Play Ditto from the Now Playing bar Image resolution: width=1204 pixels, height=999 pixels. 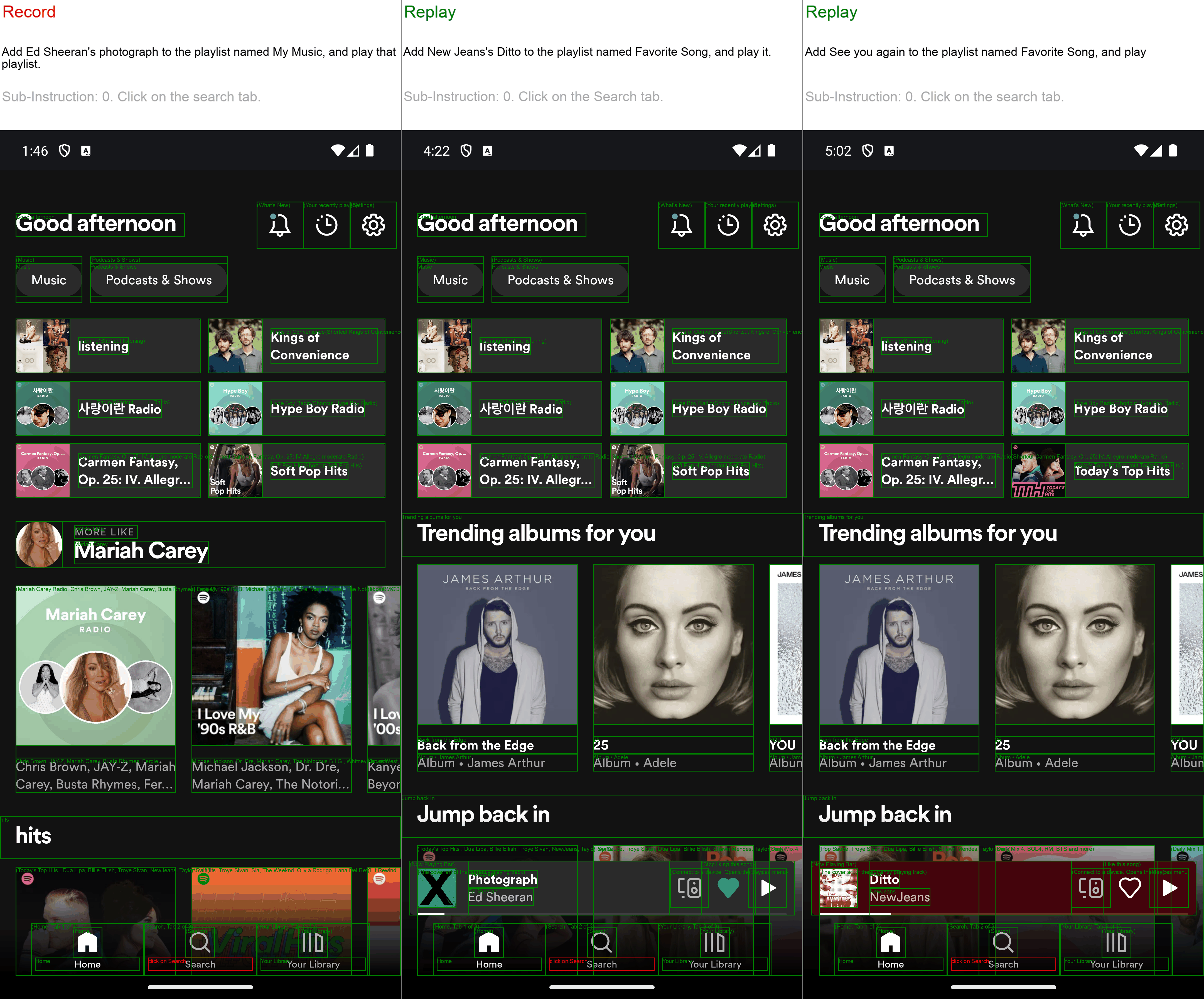1169,888
